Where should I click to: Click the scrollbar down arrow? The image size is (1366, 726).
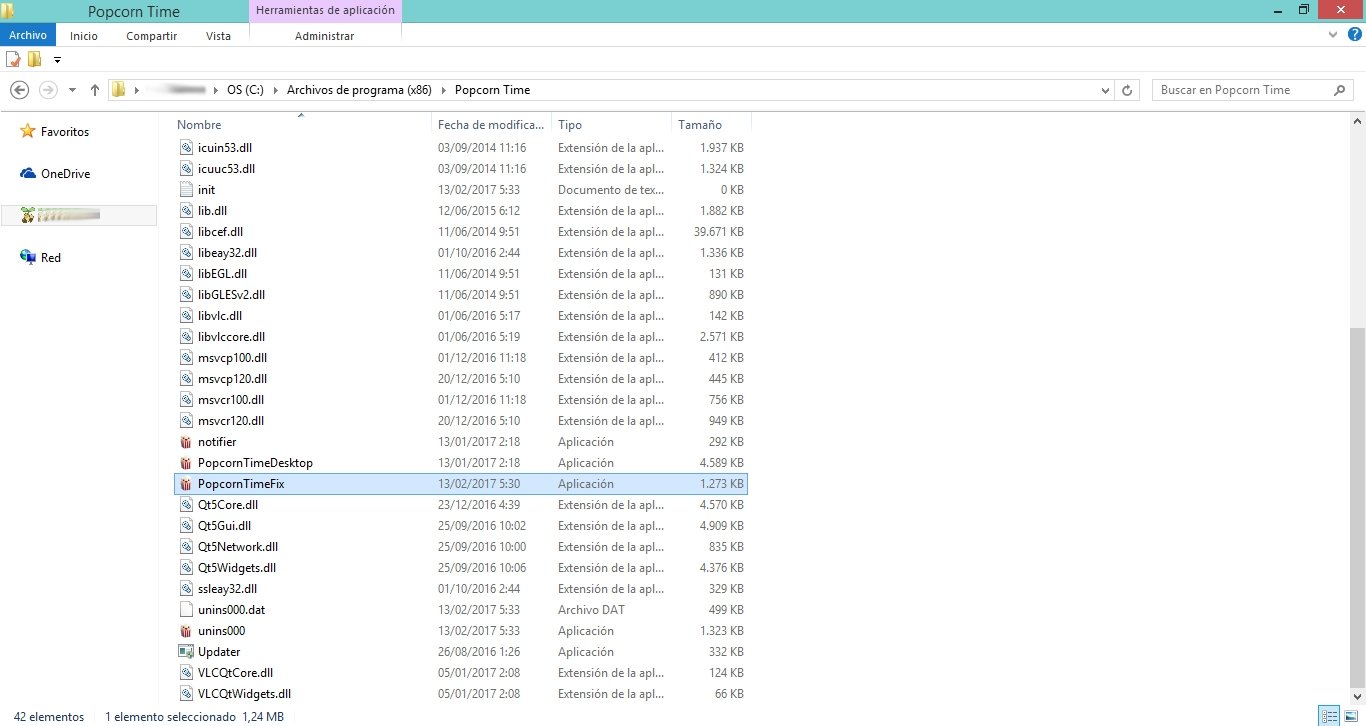pos(1357,697)
